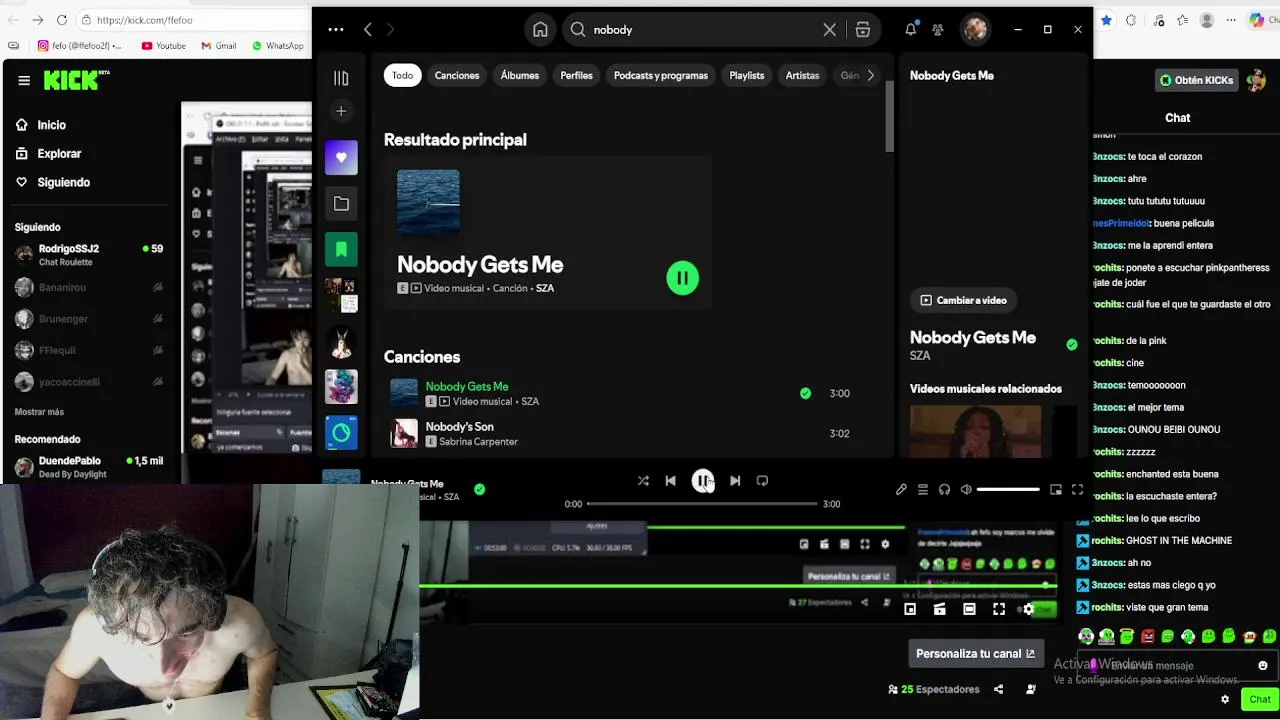The image size is (1280, 720).
Task: Open Kick hamburger menu
Action: (24, 81)
